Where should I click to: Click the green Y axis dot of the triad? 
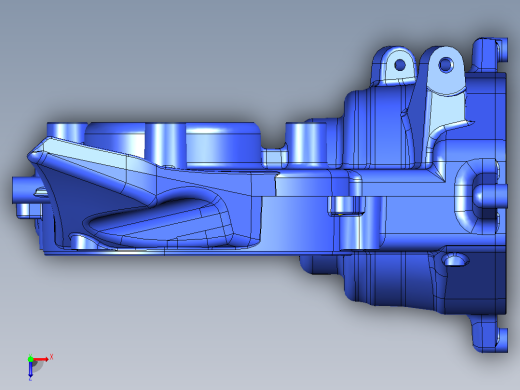(30, 359)
